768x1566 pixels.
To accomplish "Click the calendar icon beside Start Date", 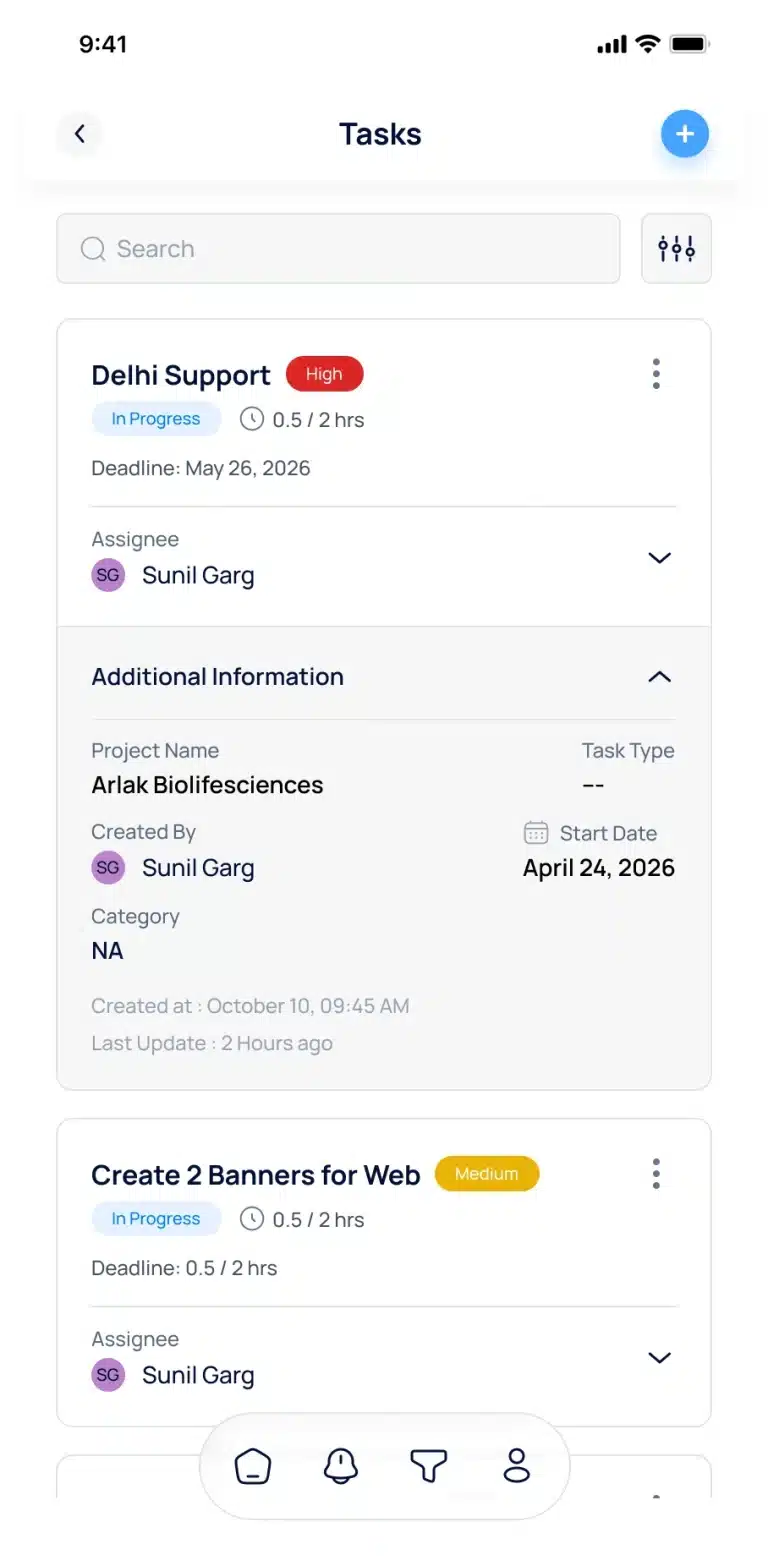I will pyautogui.click(x=536, y=832).
